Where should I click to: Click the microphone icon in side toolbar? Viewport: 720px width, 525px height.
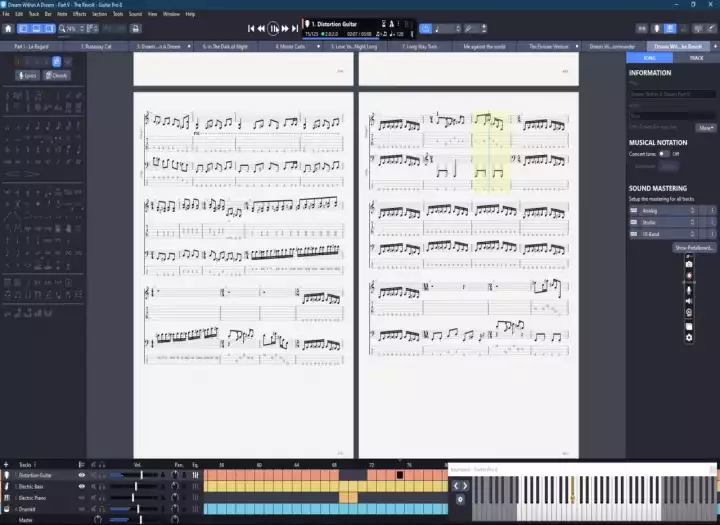(689, 290)
